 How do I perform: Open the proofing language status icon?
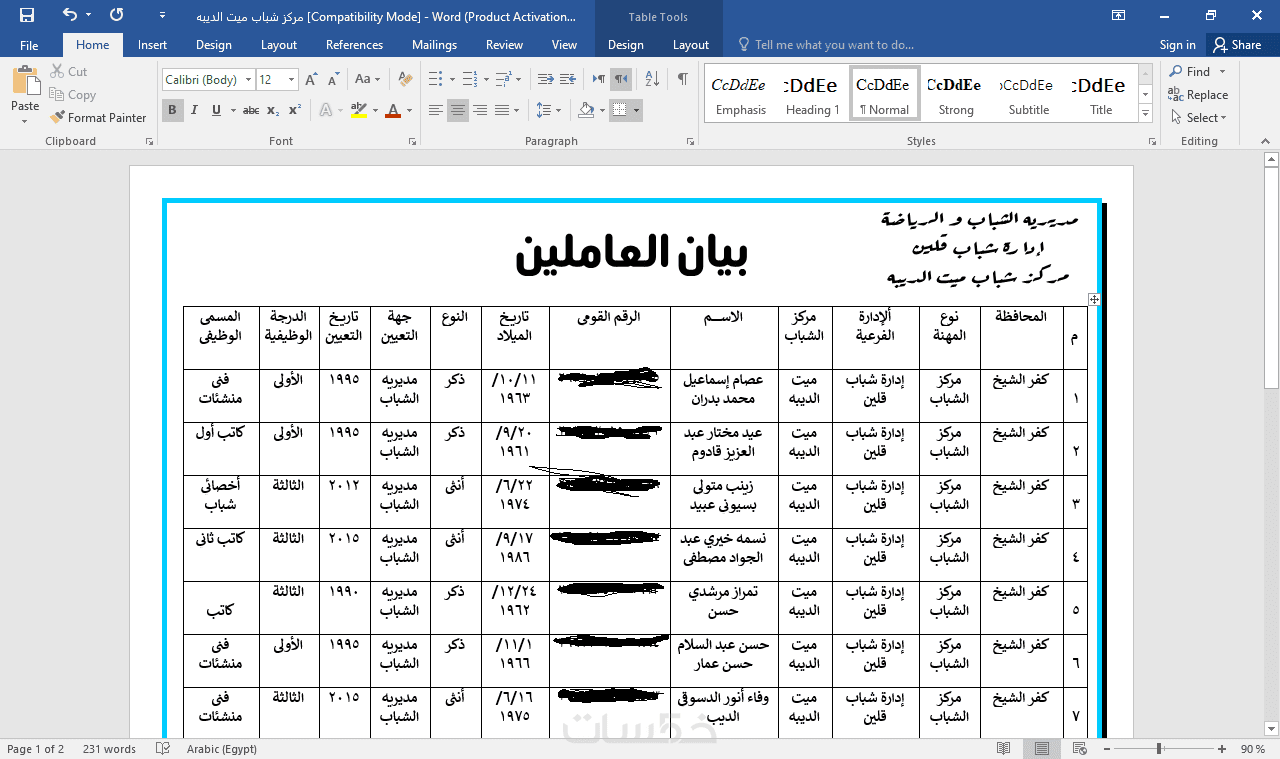pos(163,748)
